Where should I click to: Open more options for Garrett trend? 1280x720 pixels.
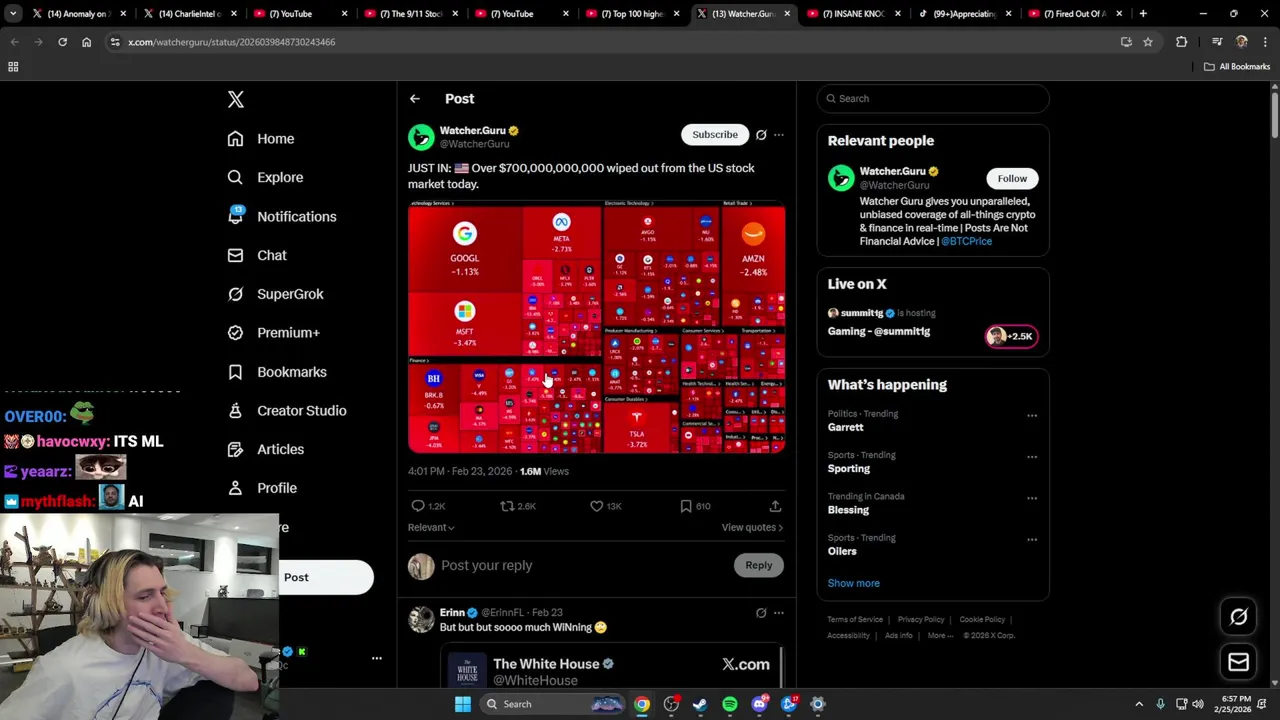pyautogui.click(x=1032, y=416)
